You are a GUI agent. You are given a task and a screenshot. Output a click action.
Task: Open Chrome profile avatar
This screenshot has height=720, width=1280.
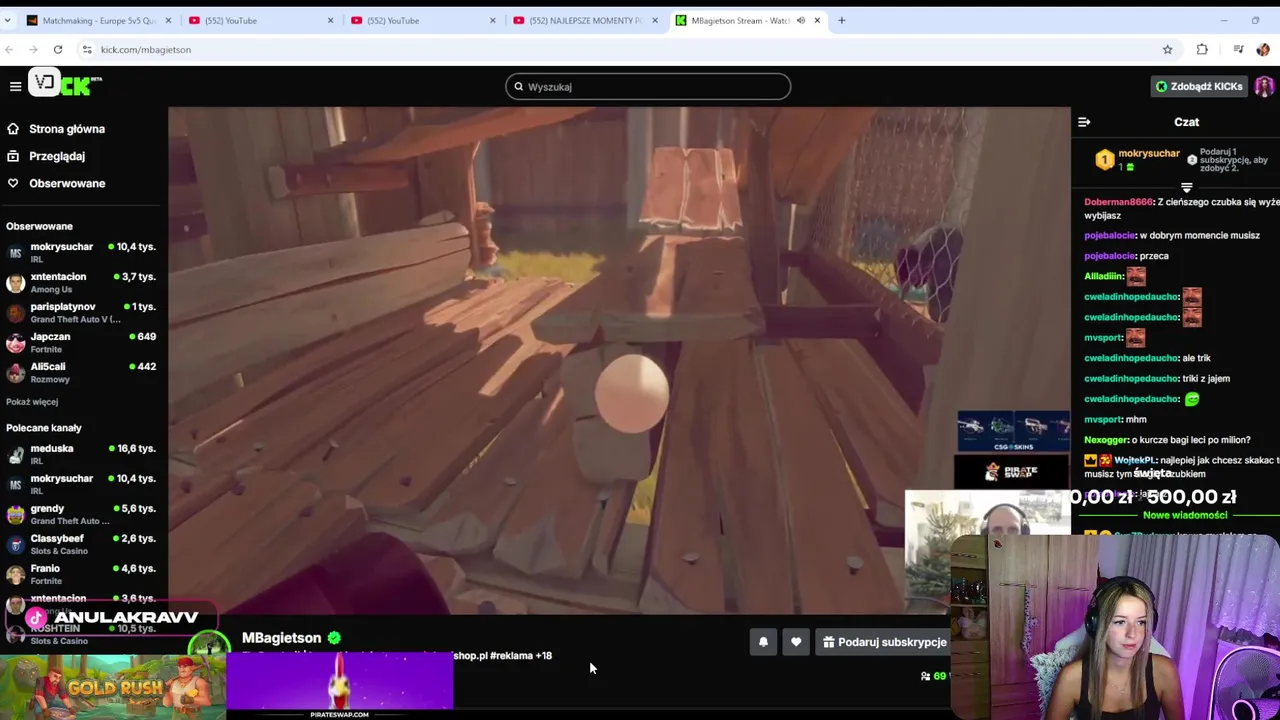(1263, 49)
